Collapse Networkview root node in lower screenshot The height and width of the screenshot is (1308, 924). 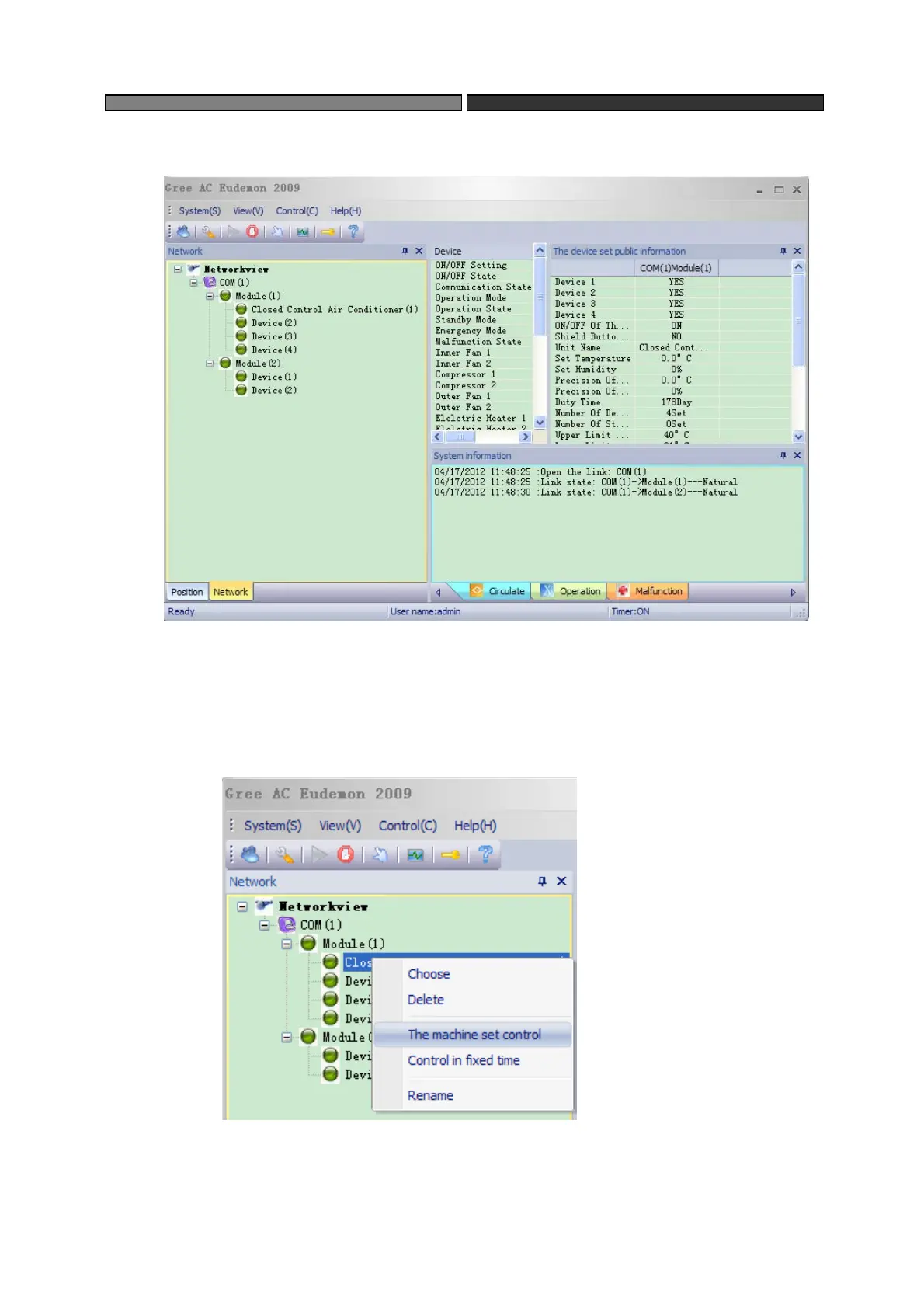[x=242, y=906]
